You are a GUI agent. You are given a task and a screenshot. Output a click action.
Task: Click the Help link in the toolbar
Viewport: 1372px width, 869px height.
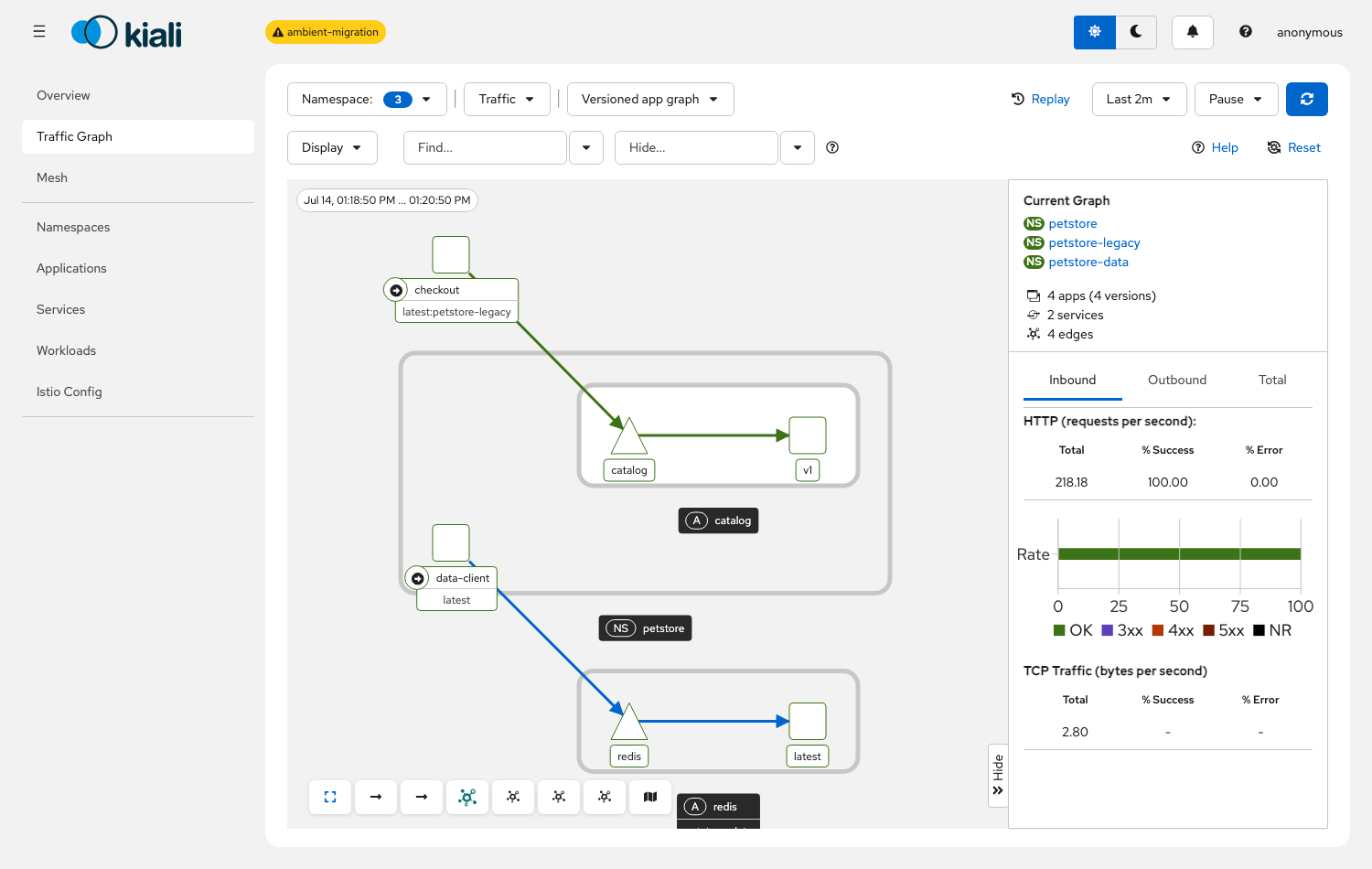tap(1215, 147)
